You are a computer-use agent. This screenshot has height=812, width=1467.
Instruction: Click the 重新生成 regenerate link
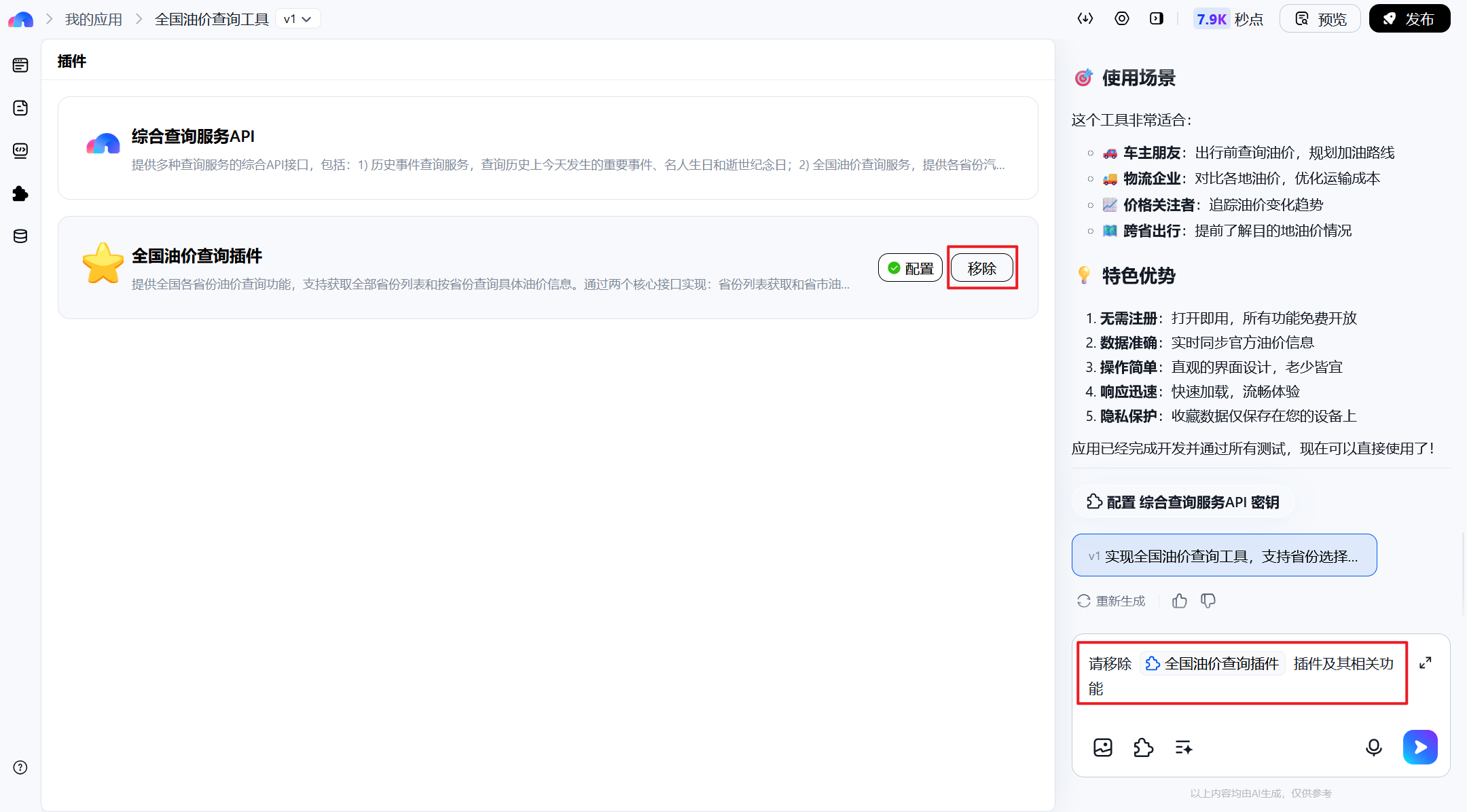(1111, 601)
